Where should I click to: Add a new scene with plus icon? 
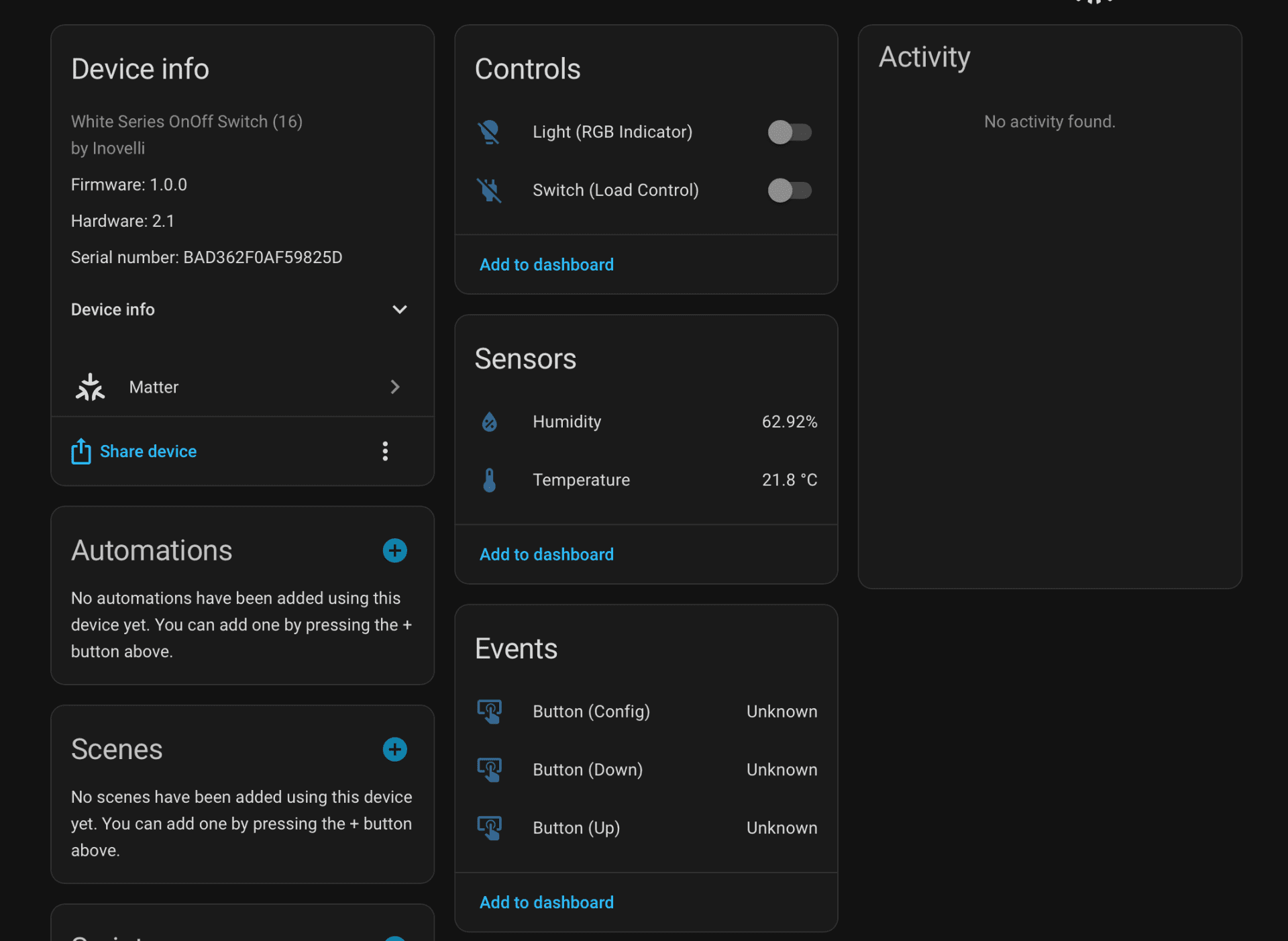click(394, 749)
